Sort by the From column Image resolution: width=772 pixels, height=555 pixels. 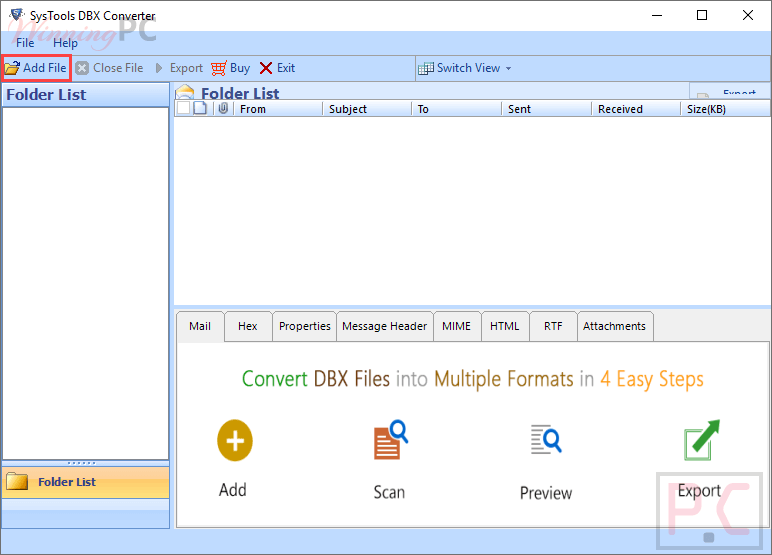pos(278,109)
